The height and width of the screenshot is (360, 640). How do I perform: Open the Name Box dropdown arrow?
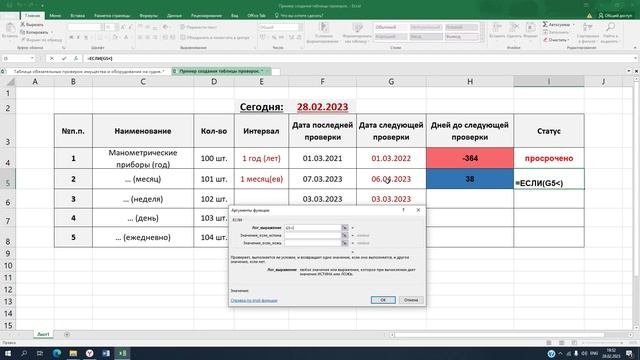32,58
